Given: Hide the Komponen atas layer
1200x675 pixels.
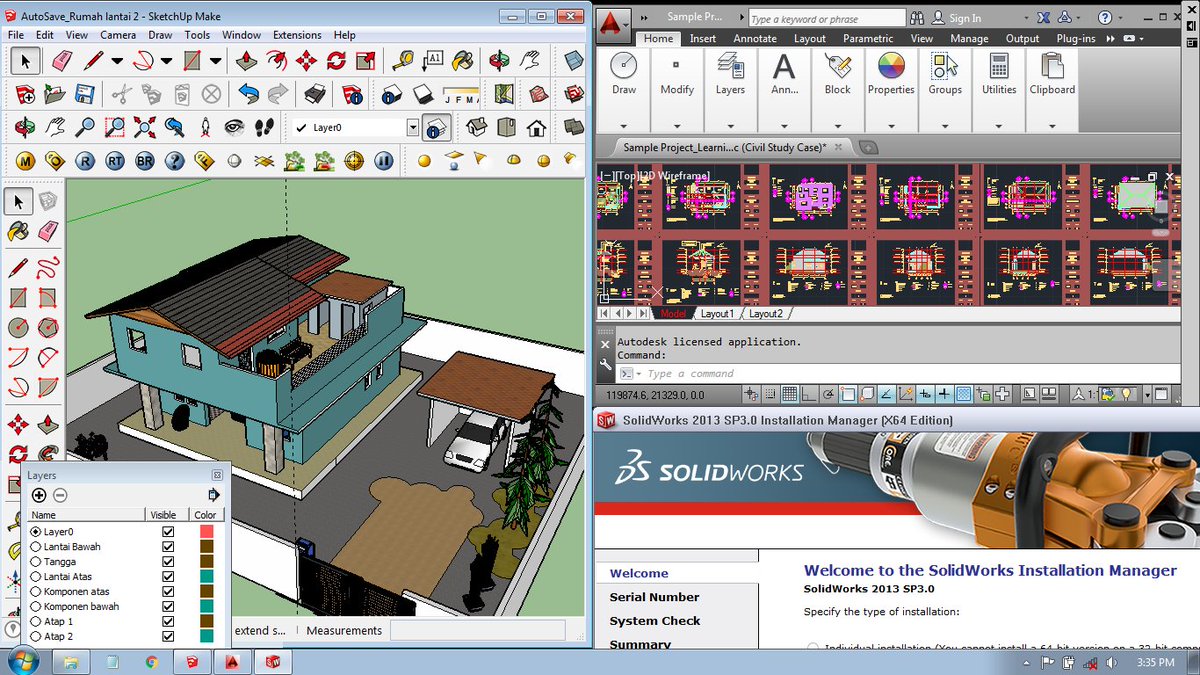Looking at the screenshot, I should point(168,592).
